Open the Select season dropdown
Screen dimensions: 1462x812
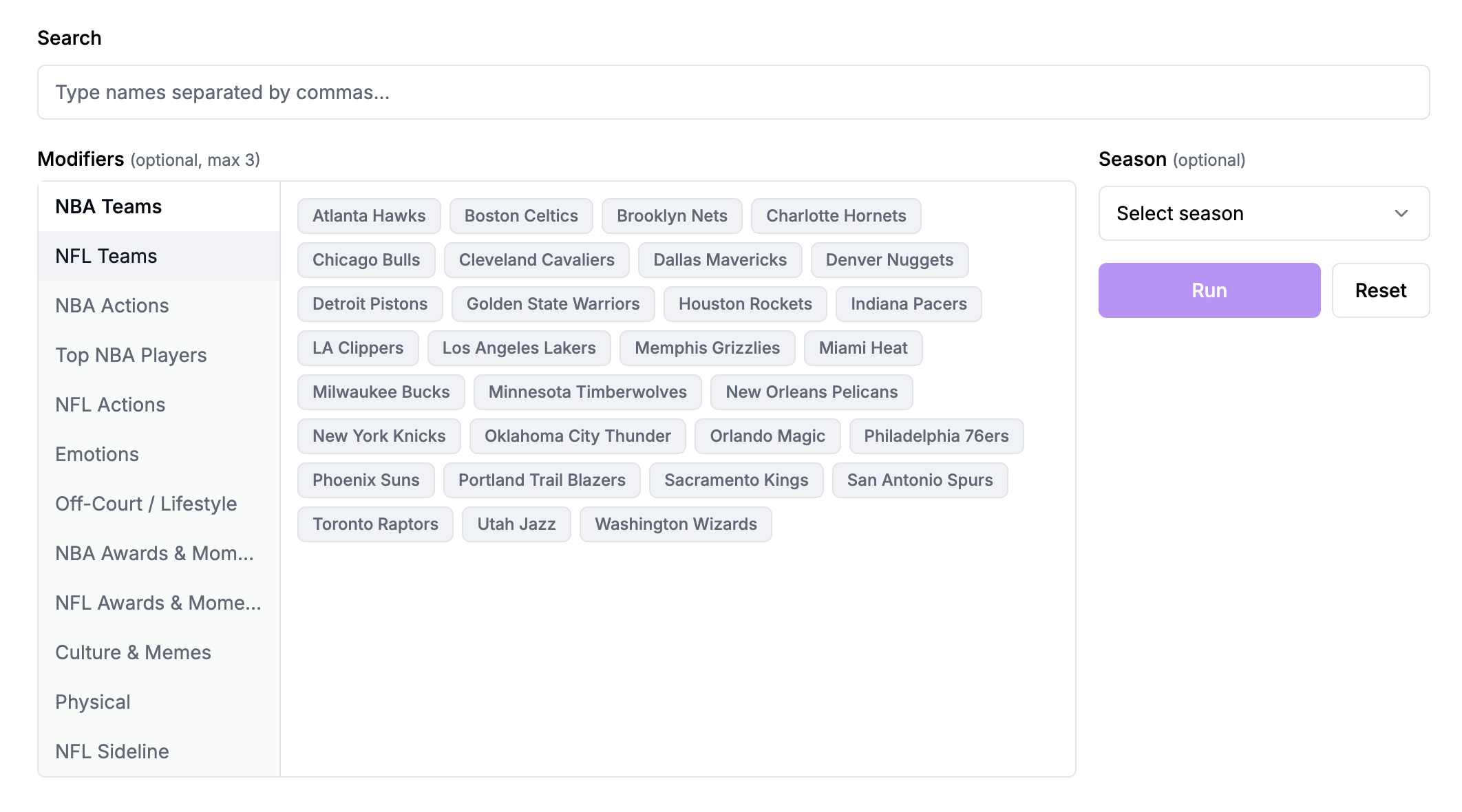(1264, 213)
